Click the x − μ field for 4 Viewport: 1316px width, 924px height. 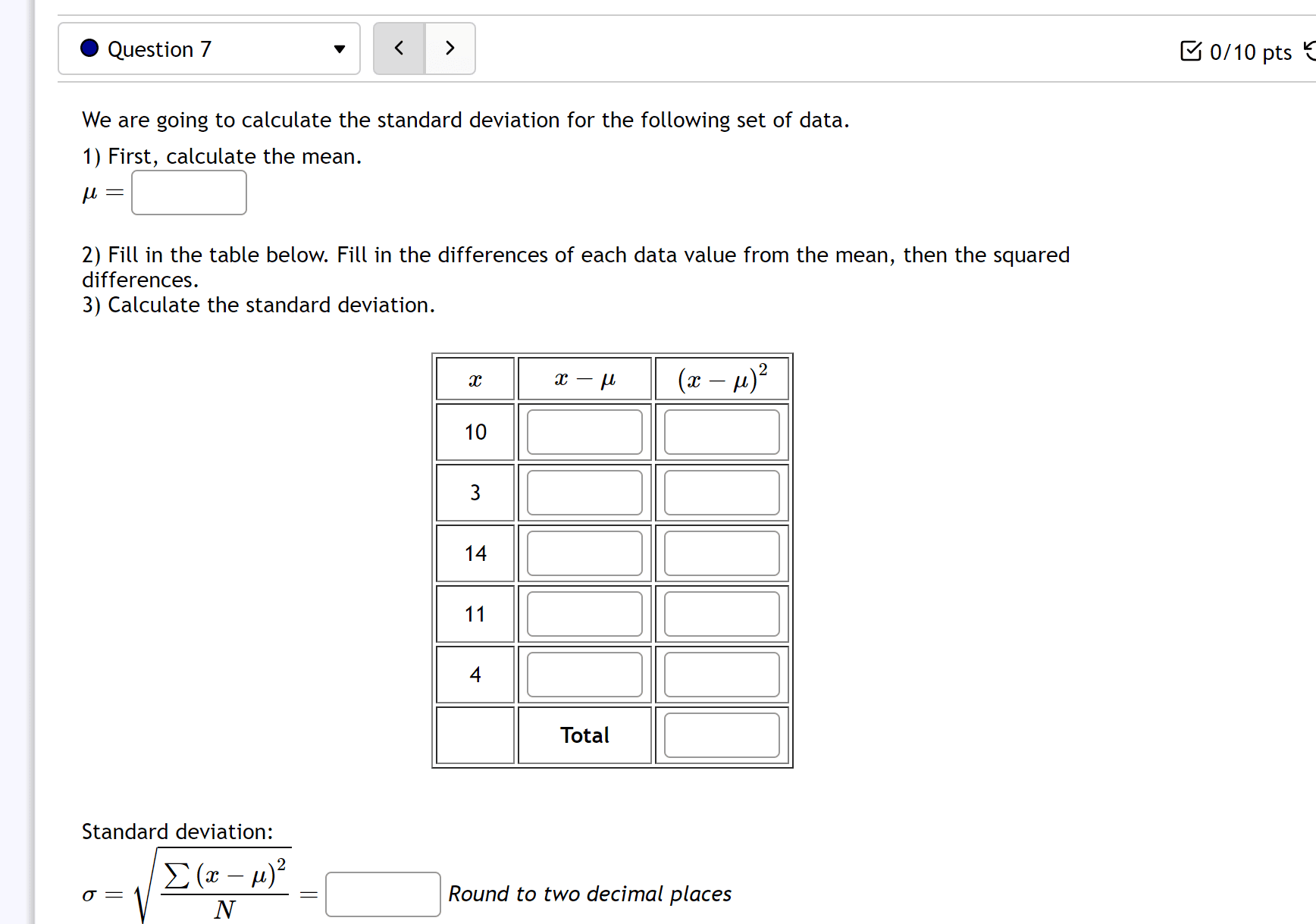(584, 675)
